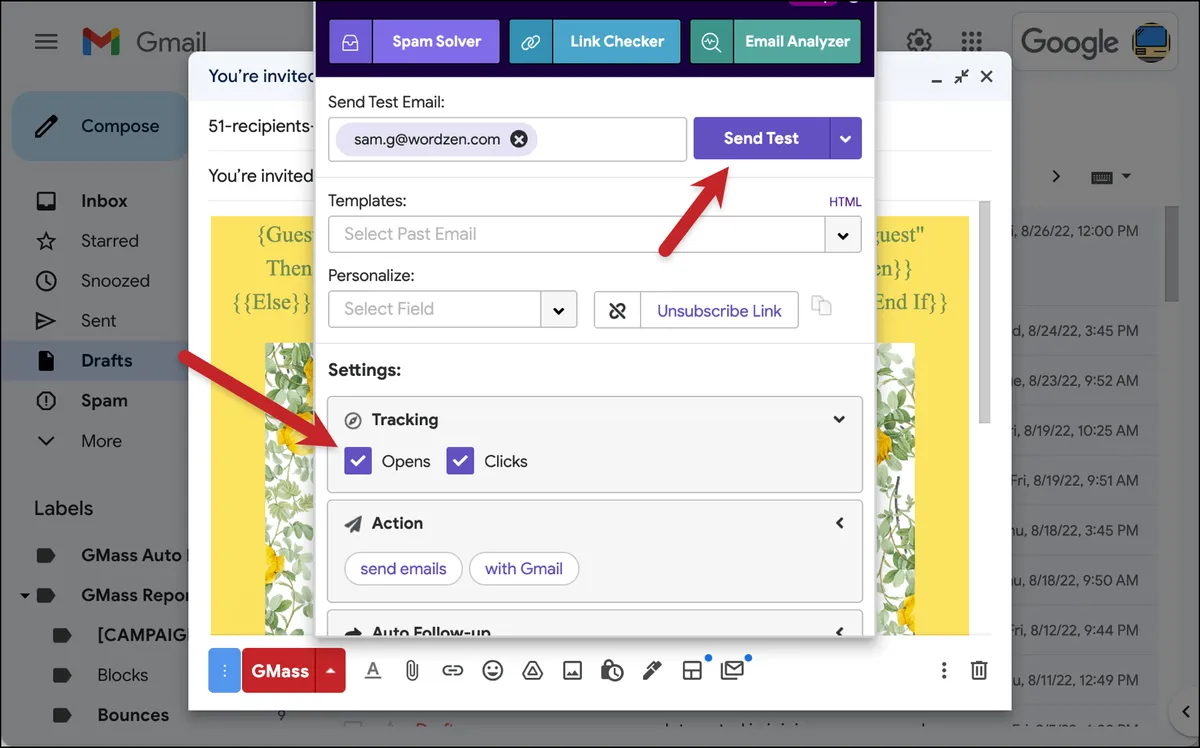Open Send Test dropdown arrow
Screen dimensions: 1200x748
coord(846,139)
